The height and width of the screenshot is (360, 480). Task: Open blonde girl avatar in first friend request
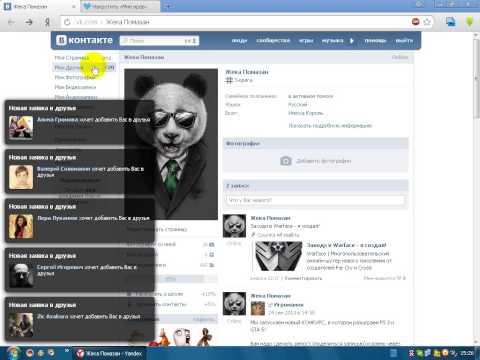tap(21, 128)
